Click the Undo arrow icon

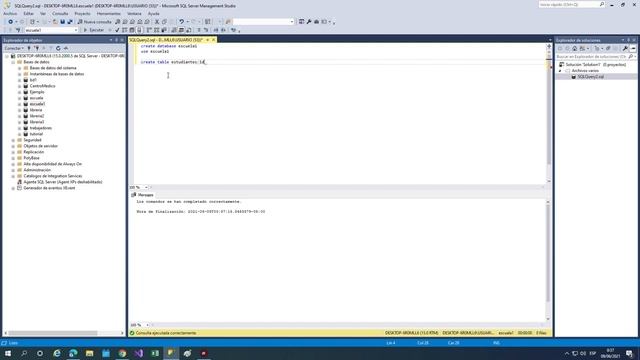pyautogui.click(x=182, y=22)
